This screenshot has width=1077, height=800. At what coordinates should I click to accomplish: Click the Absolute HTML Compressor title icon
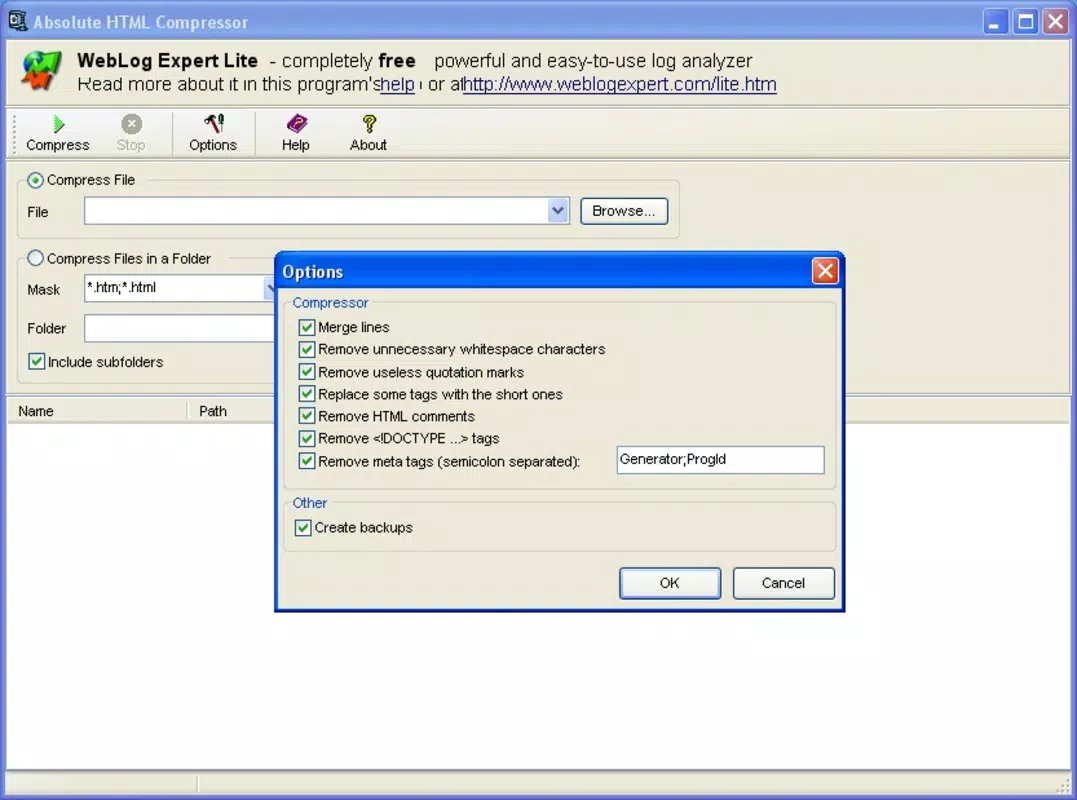point(18,21)
